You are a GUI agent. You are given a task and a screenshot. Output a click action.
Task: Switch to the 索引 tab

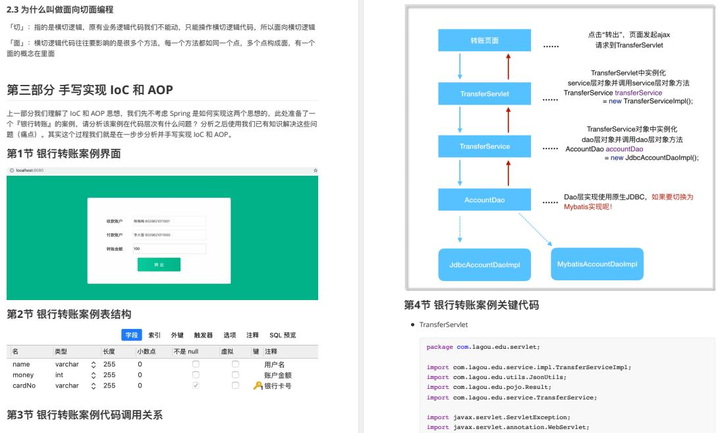click(x=155, y=335)
